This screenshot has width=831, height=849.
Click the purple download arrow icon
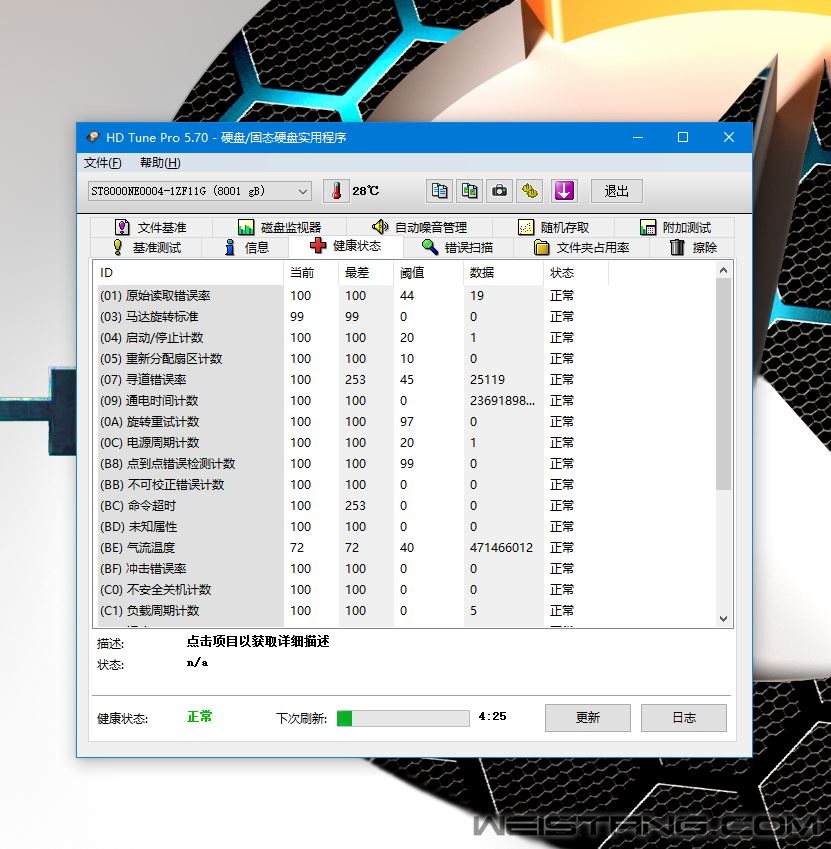[564, 191]
